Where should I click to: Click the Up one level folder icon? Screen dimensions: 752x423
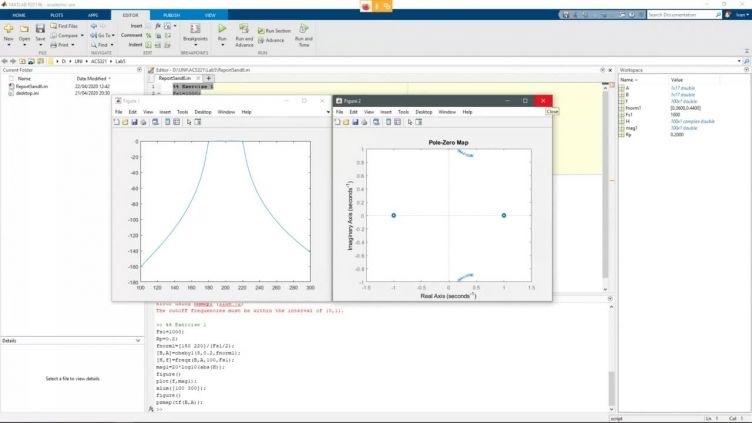click(x=23, y=61)
